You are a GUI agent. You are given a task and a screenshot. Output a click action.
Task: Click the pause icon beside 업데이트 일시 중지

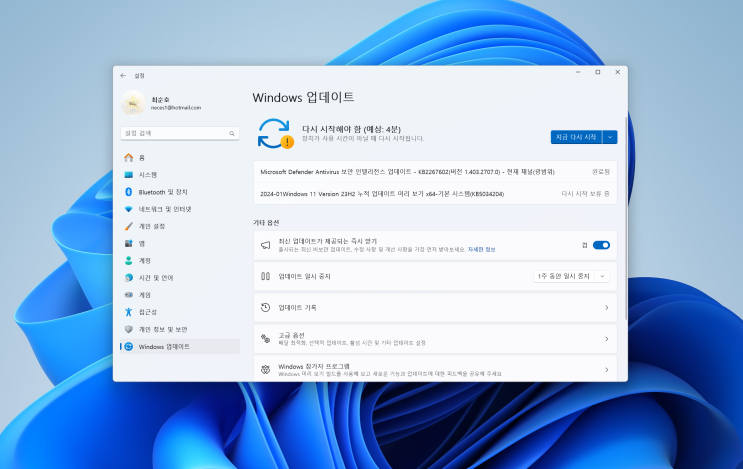(265, 276)
